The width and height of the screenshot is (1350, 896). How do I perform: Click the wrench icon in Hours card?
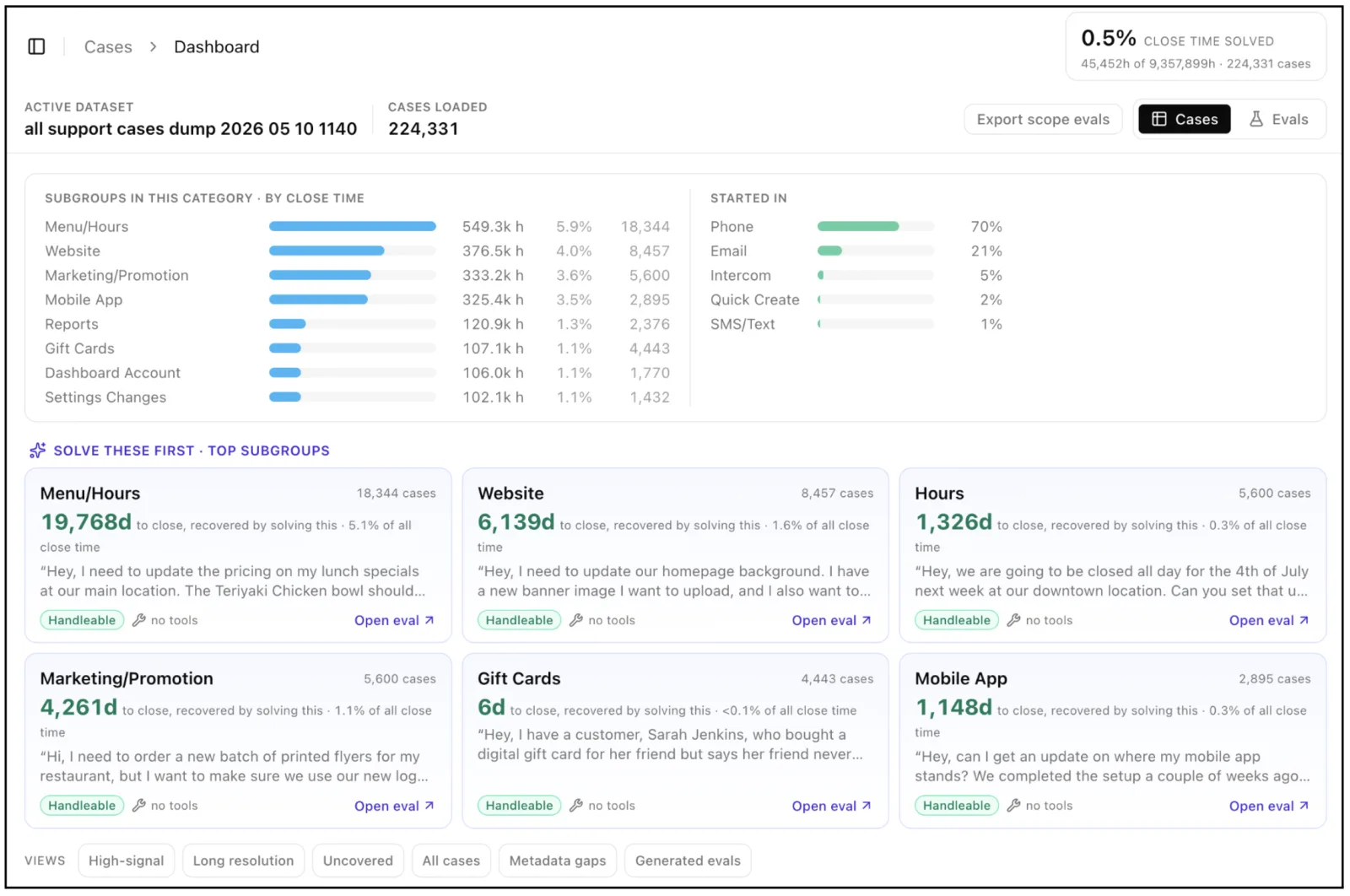pyautogui.click(x=1013, y=620)
